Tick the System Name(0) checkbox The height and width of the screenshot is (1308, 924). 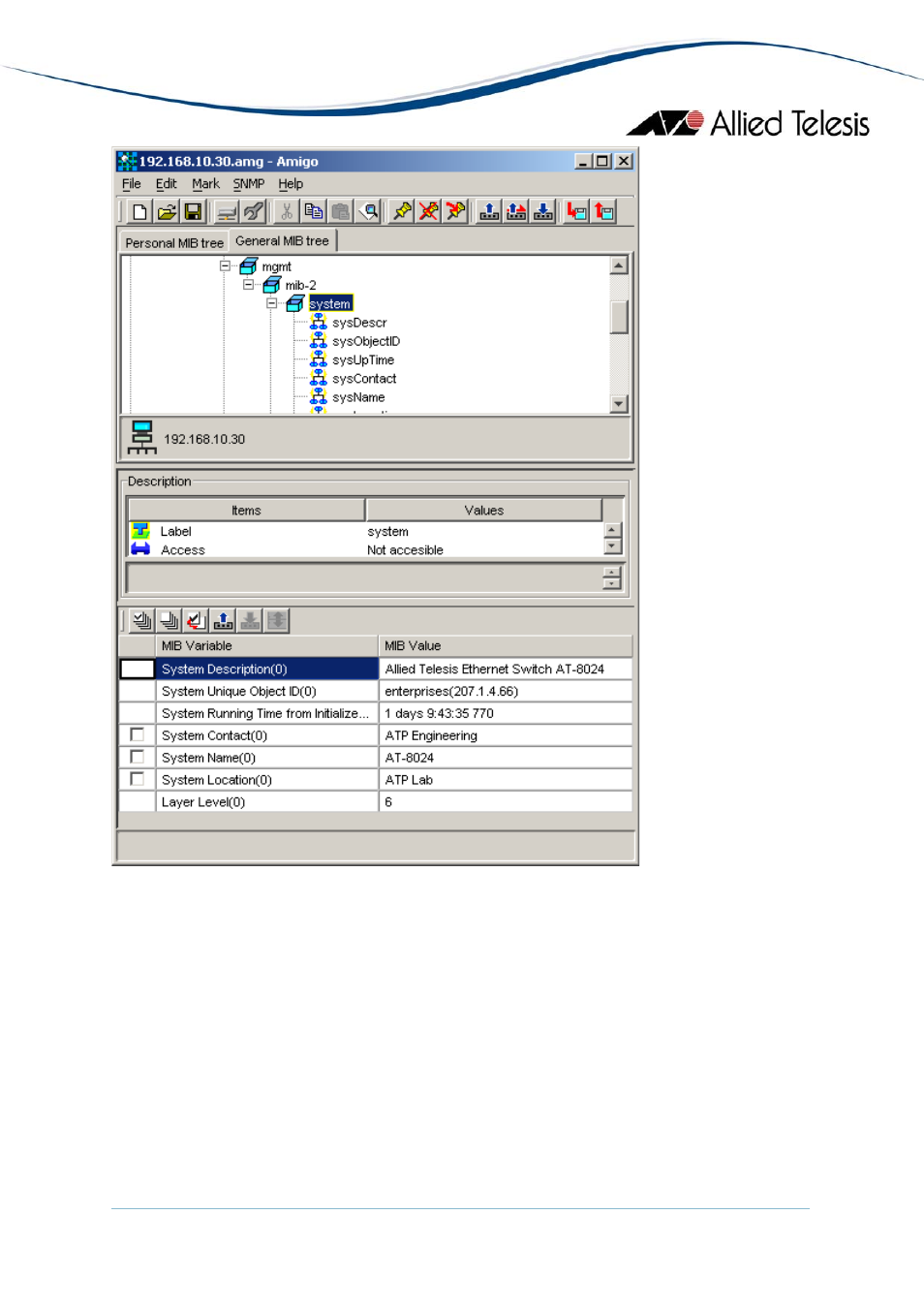137,757
